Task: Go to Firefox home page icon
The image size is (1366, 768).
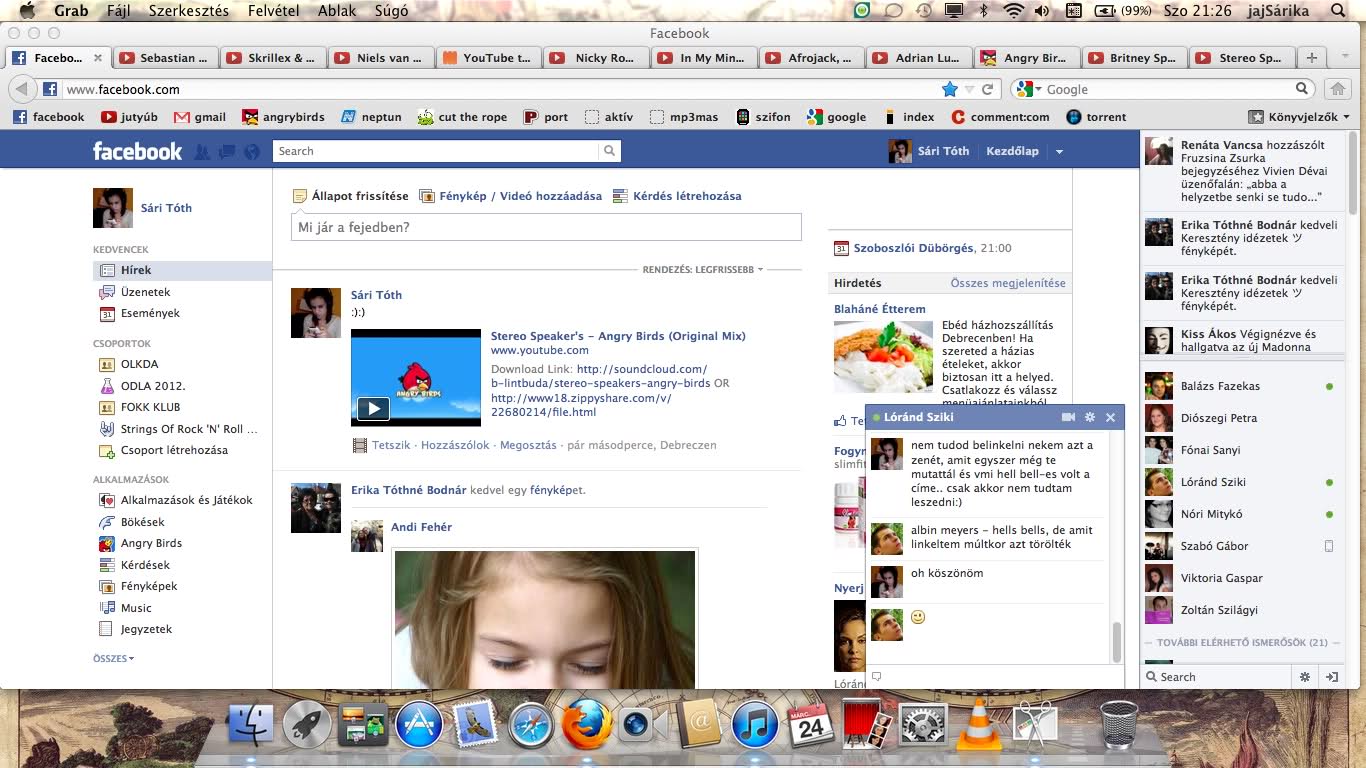Action: click(1337, 89)
